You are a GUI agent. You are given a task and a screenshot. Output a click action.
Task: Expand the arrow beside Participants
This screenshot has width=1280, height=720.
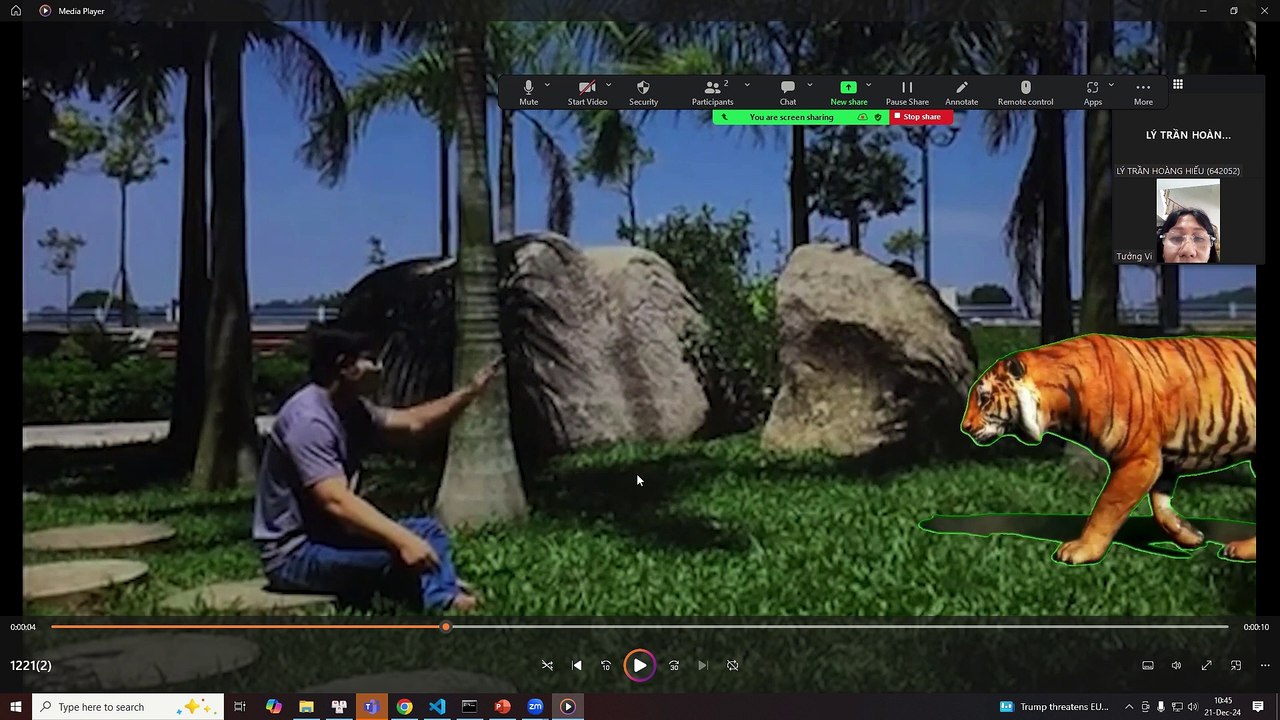coord(746,85)
